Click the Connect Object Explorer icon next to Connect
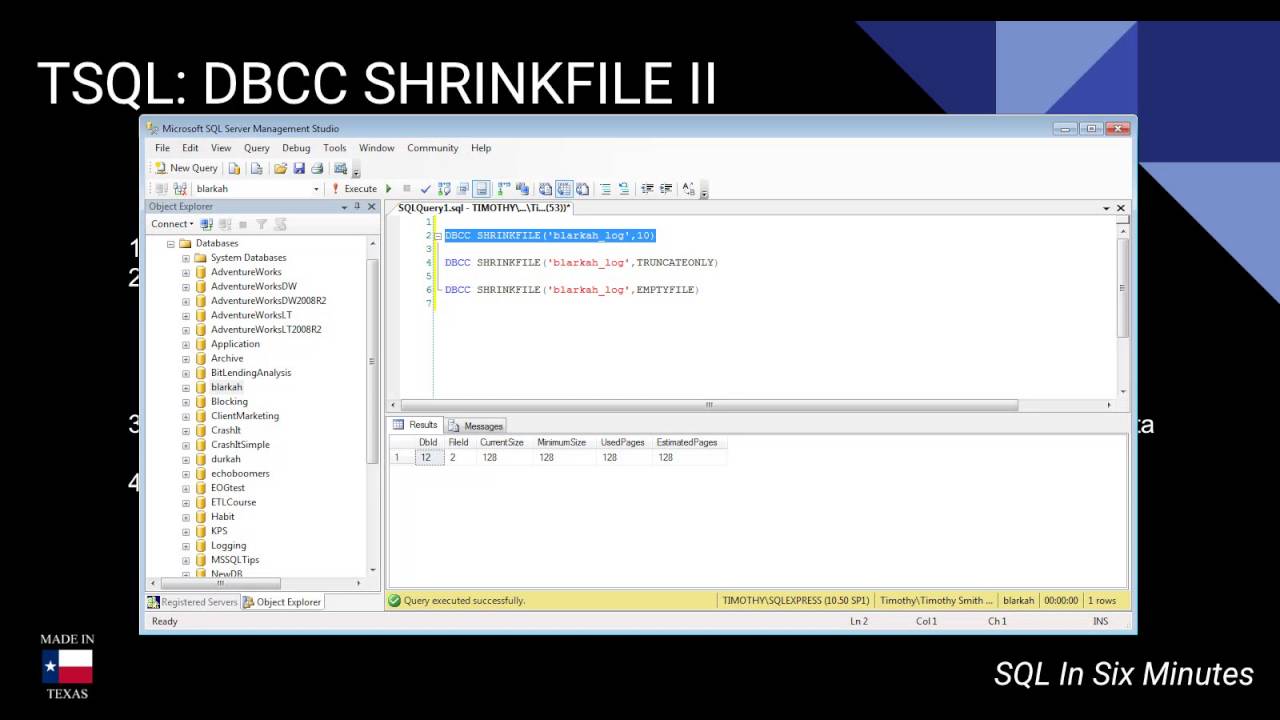Viewport: 1280px width, 720px height. coord(207,224)
